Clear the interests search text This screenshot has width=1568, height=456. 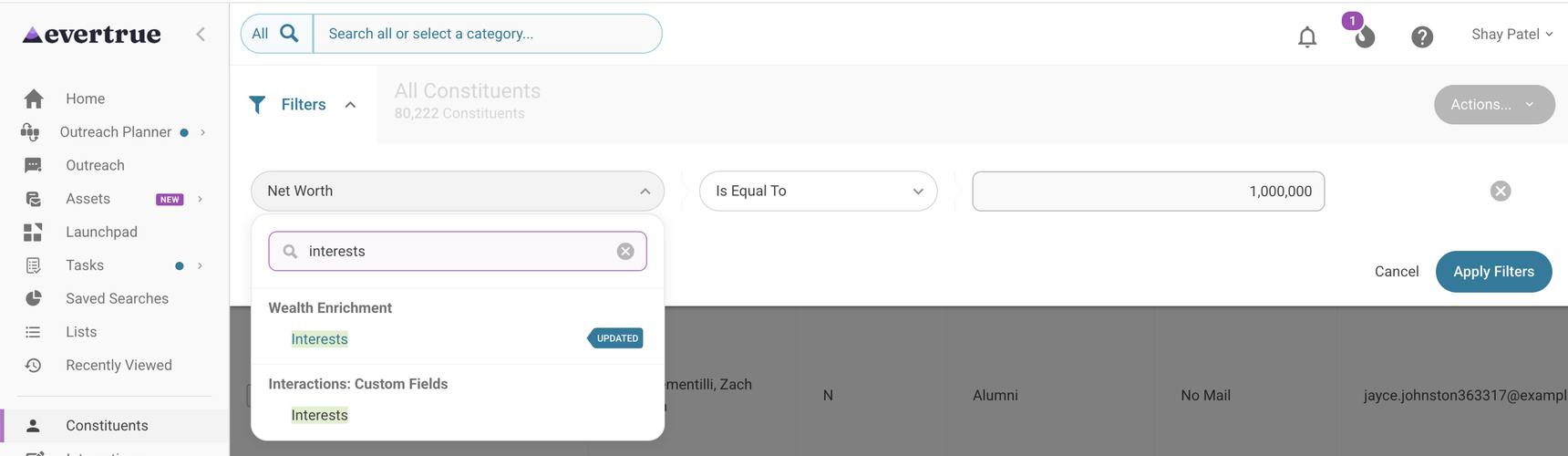[625, 251]
